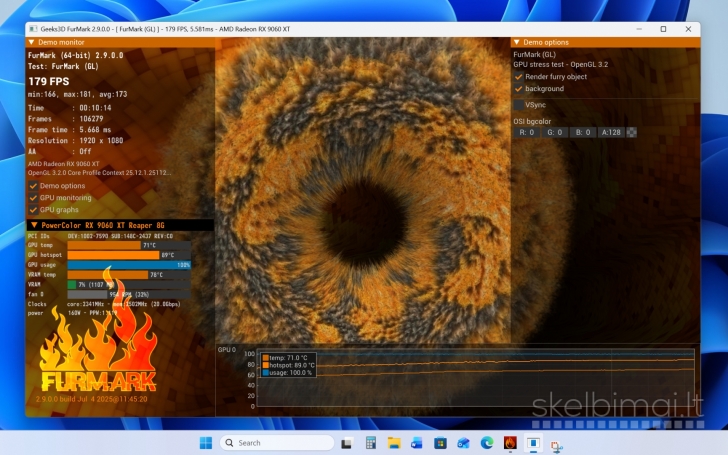This screenshot has height=455, width=728.
Task: Click the taskbar Search box
Action: click(x=276, y=442)
